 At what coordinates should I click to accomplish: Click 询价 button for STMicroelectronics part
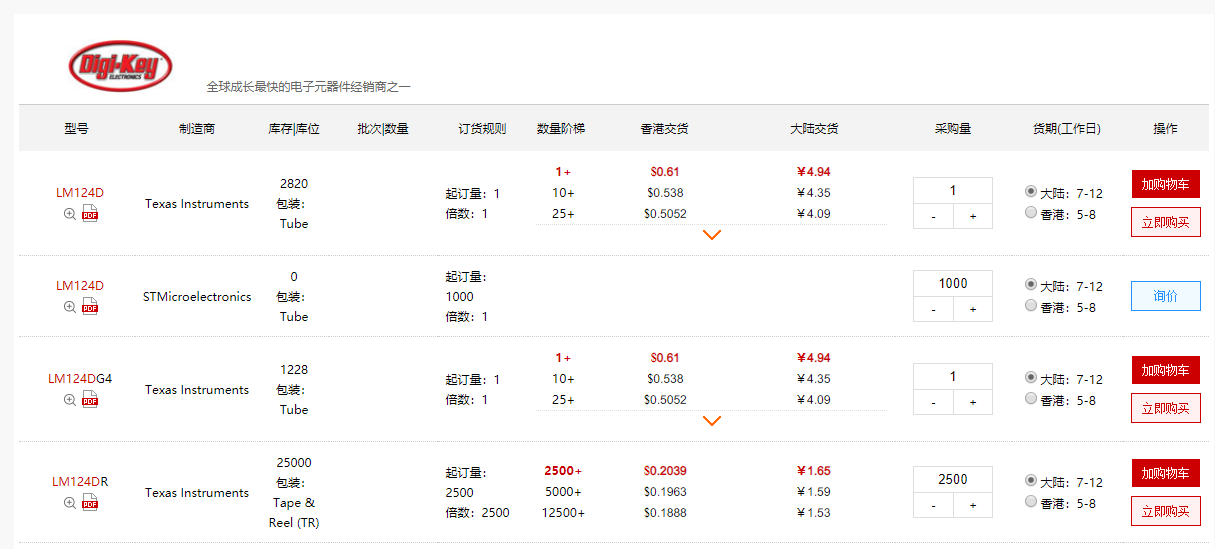[x=1165, y=296]
